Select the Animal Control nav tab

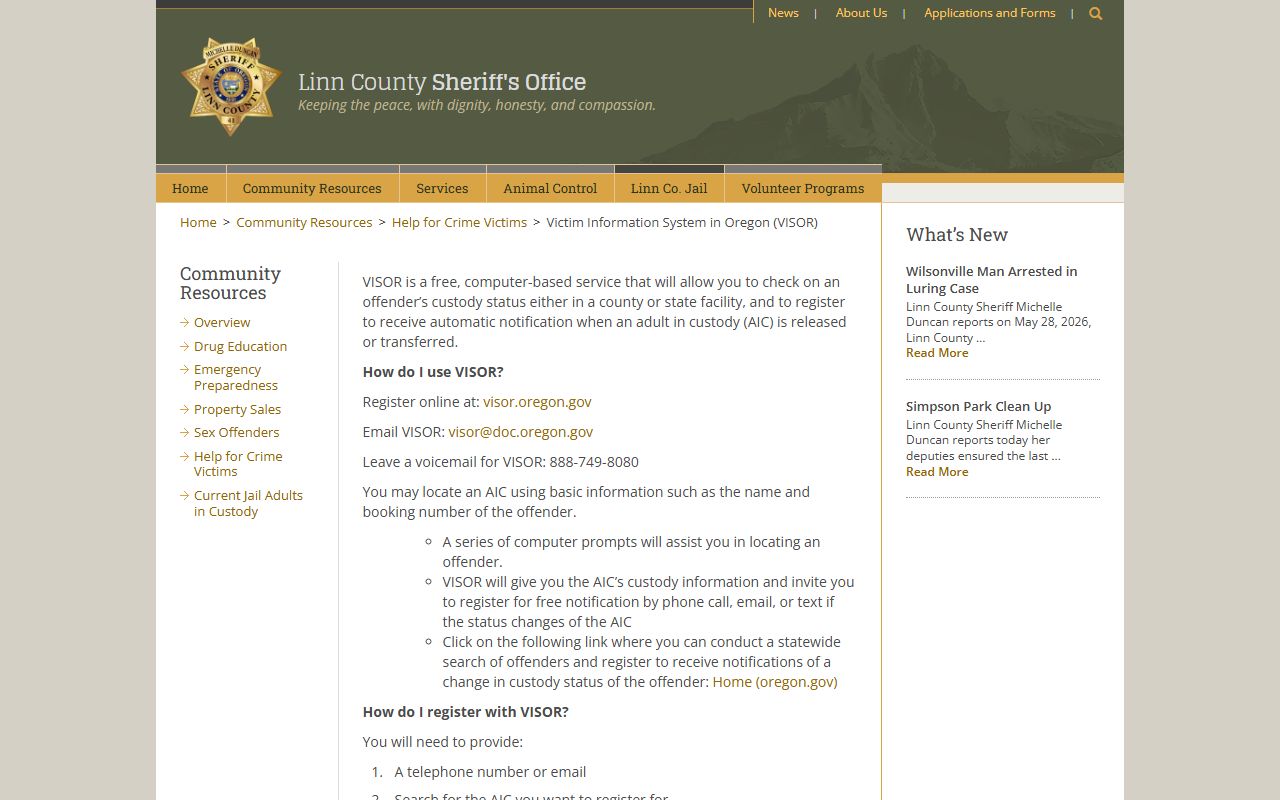click(x=550, y=188)
